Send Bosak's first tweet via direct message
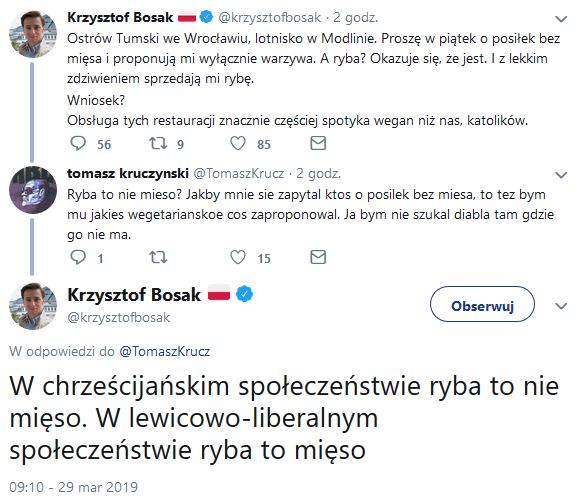579x497 pixels. pyautogui.click(x=318, y=143)
